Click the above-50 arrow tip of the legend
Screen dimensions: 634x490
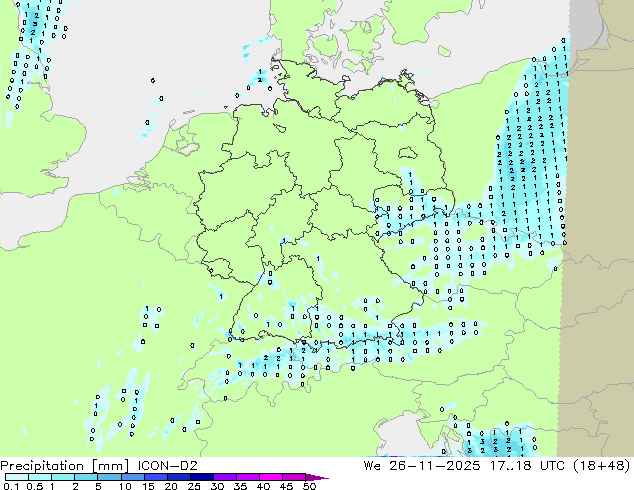[x=317, y=477]
